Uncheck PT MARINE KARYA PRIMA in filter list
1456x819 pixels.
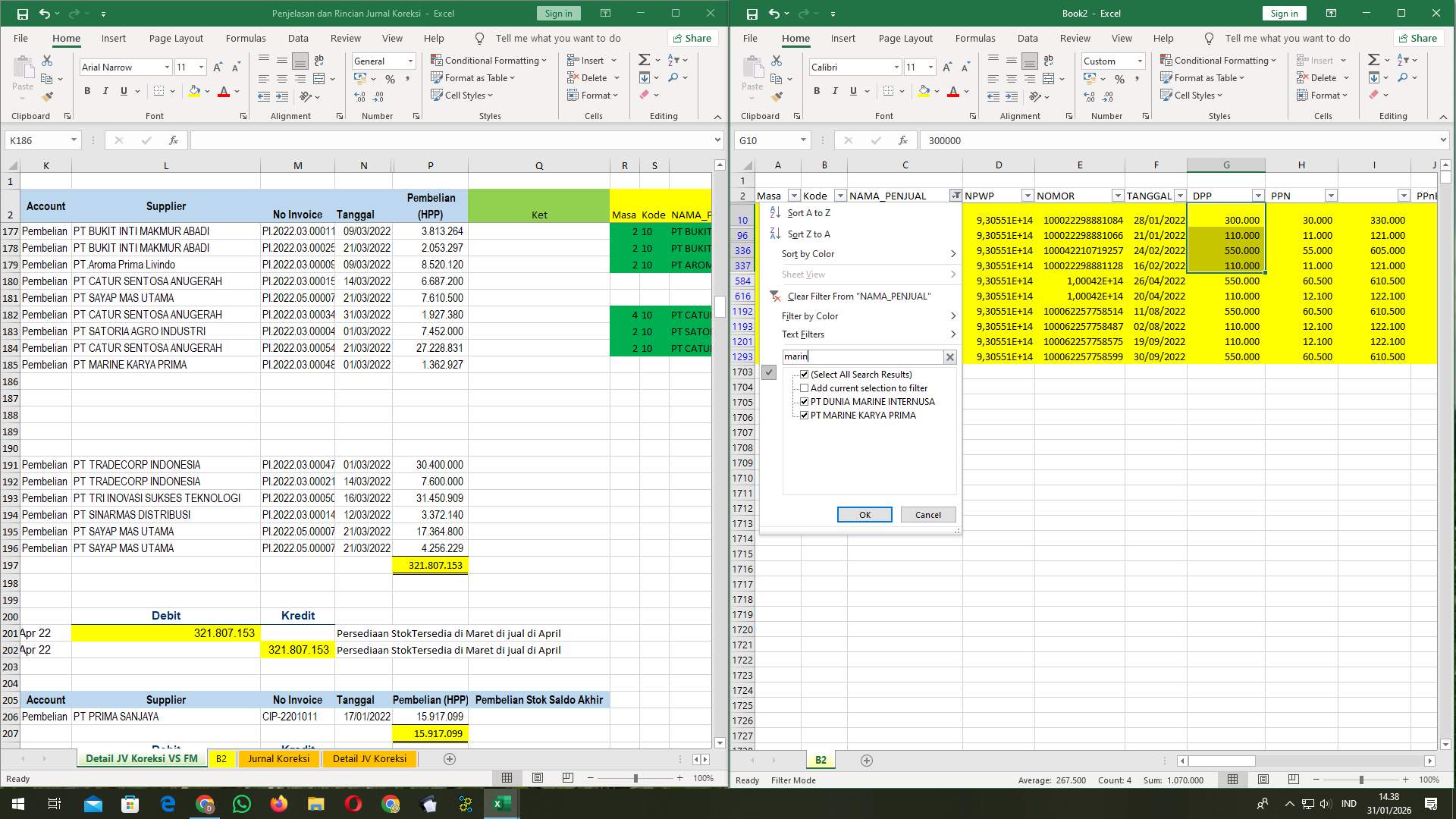click(x=804, y=415)
